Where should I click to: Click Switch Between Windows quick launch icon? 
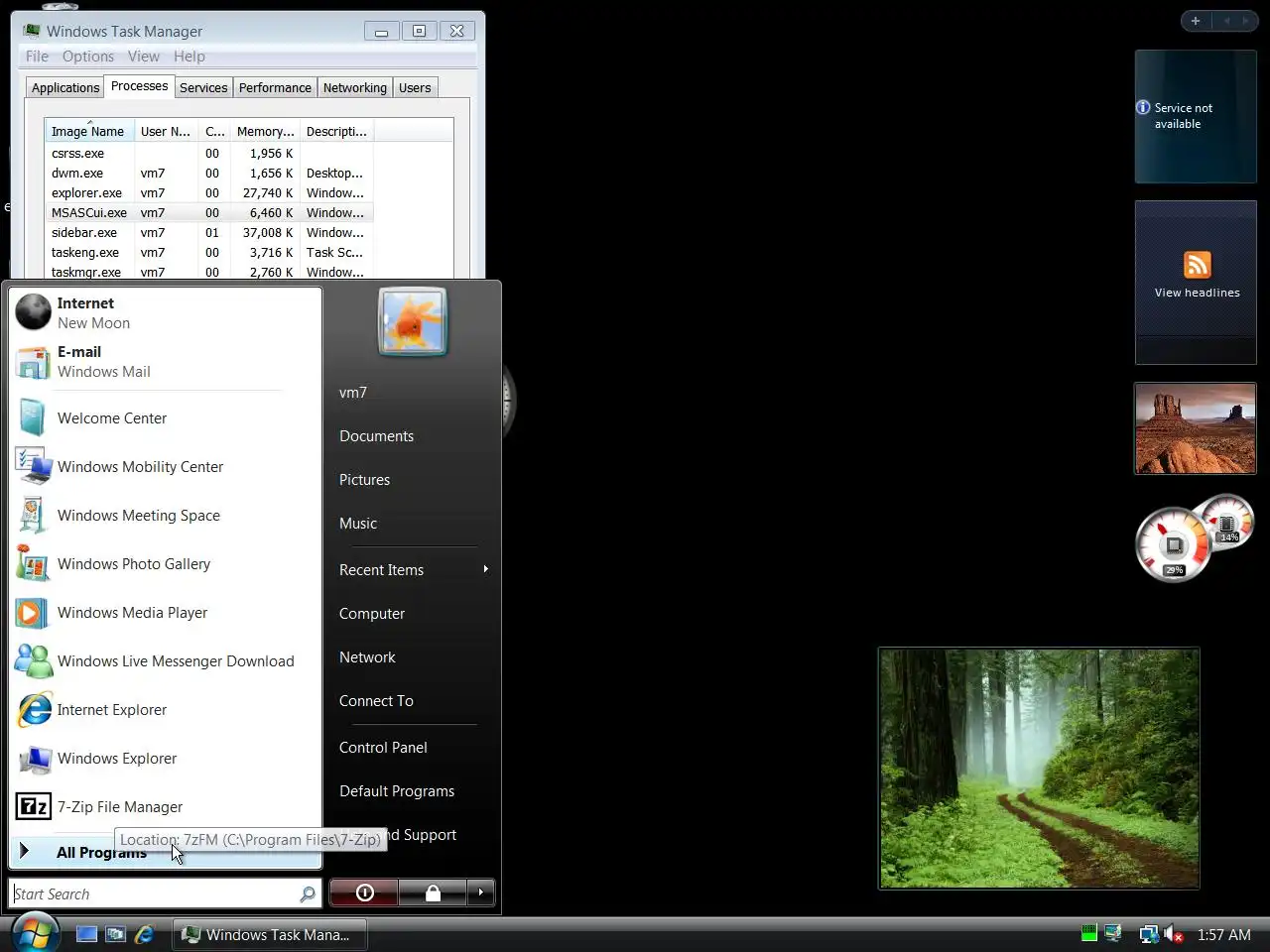point(116,934)
